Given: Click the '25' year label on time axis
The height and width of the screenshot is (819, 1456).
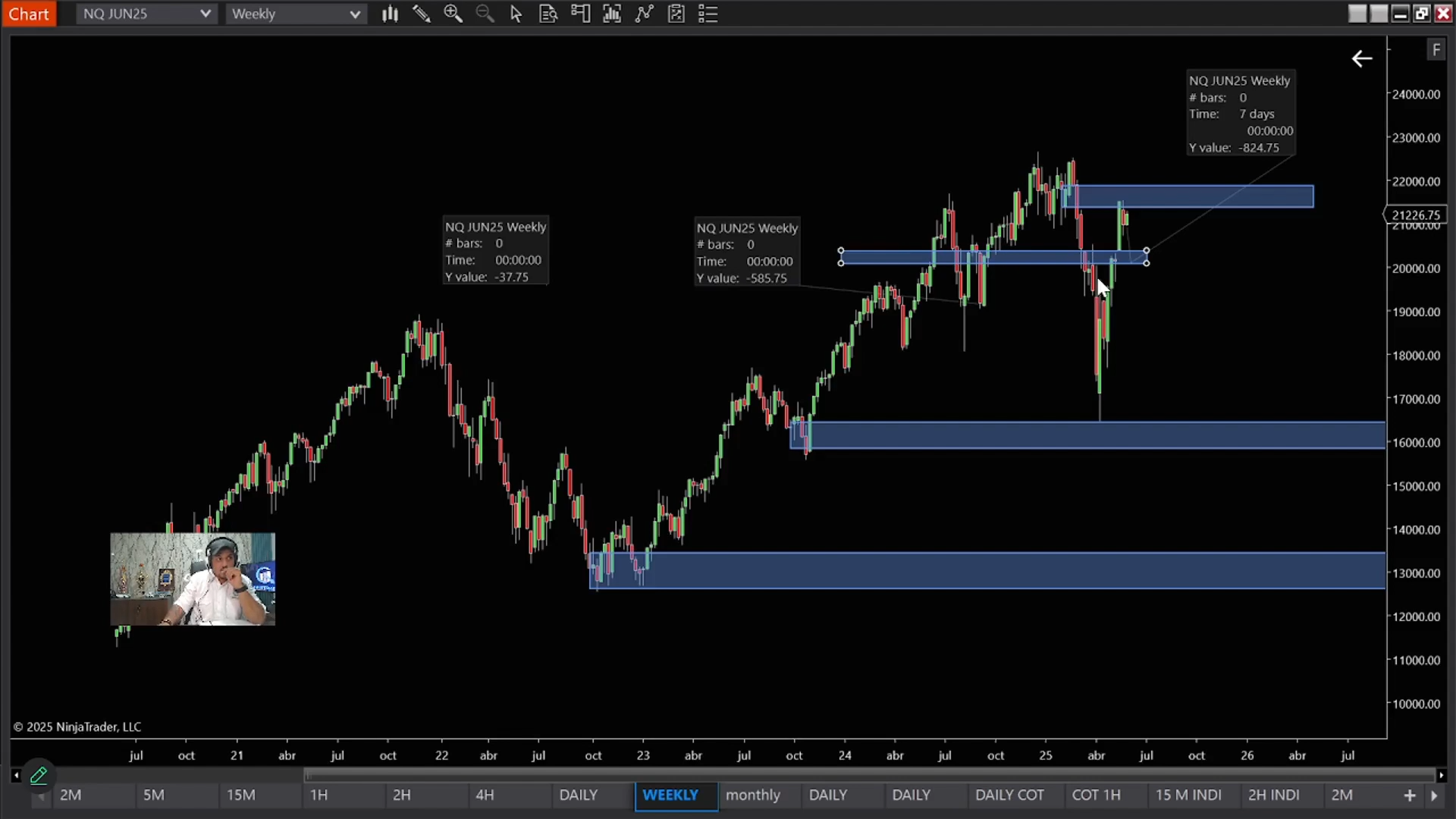Looking at the screenshot, I should tap(1046, 755).
